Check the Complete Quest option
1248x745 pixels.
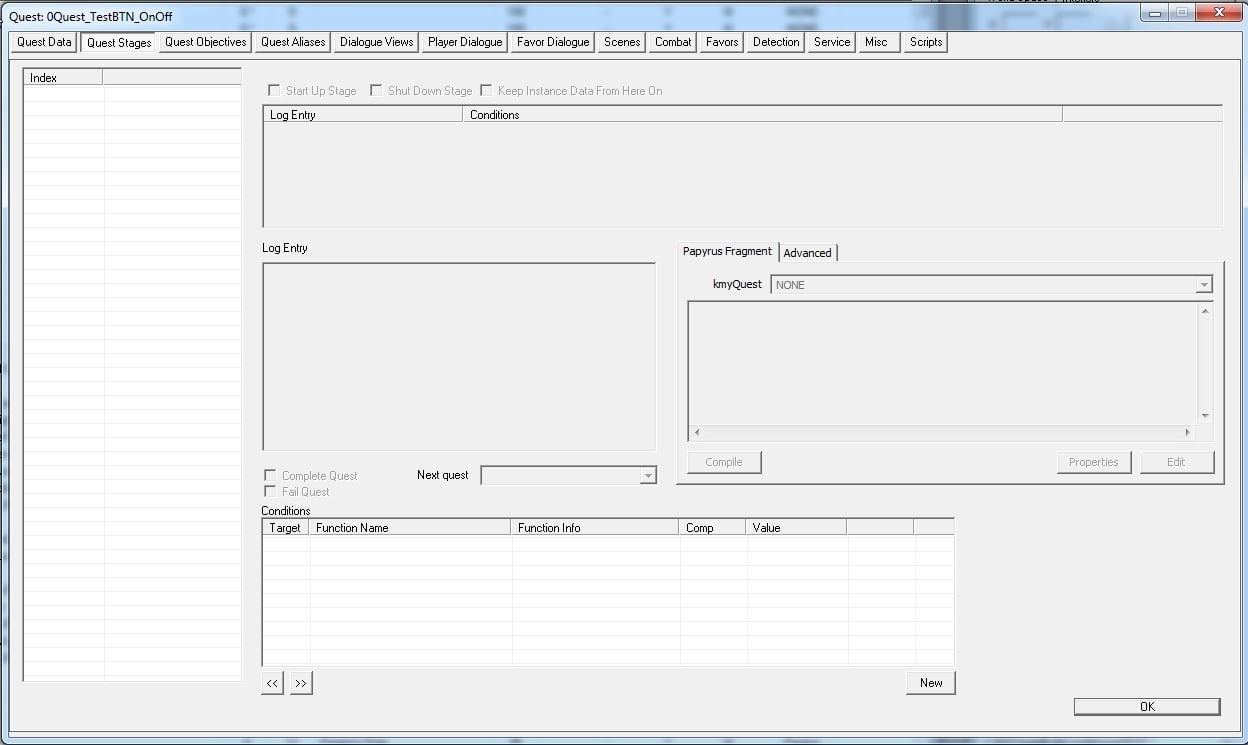pos(270,475)
